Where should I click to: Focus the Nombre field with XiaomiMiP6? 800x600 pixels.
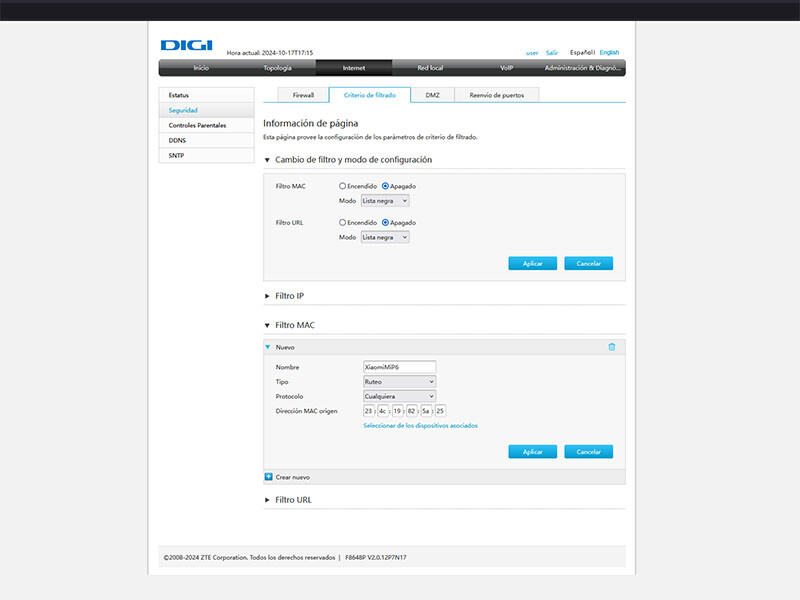click(399, 367)
